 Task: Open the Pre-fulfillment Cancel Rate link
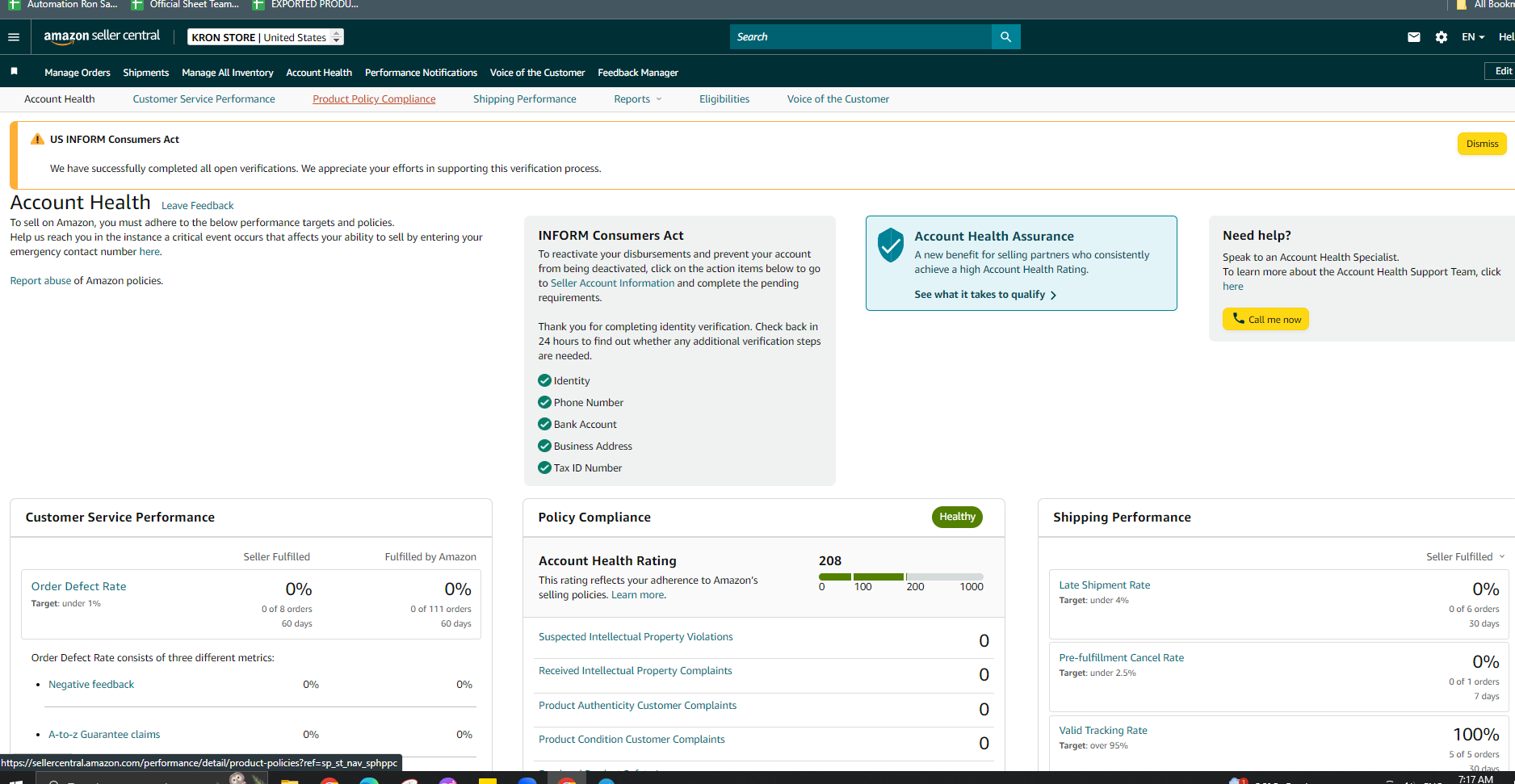1122,658
